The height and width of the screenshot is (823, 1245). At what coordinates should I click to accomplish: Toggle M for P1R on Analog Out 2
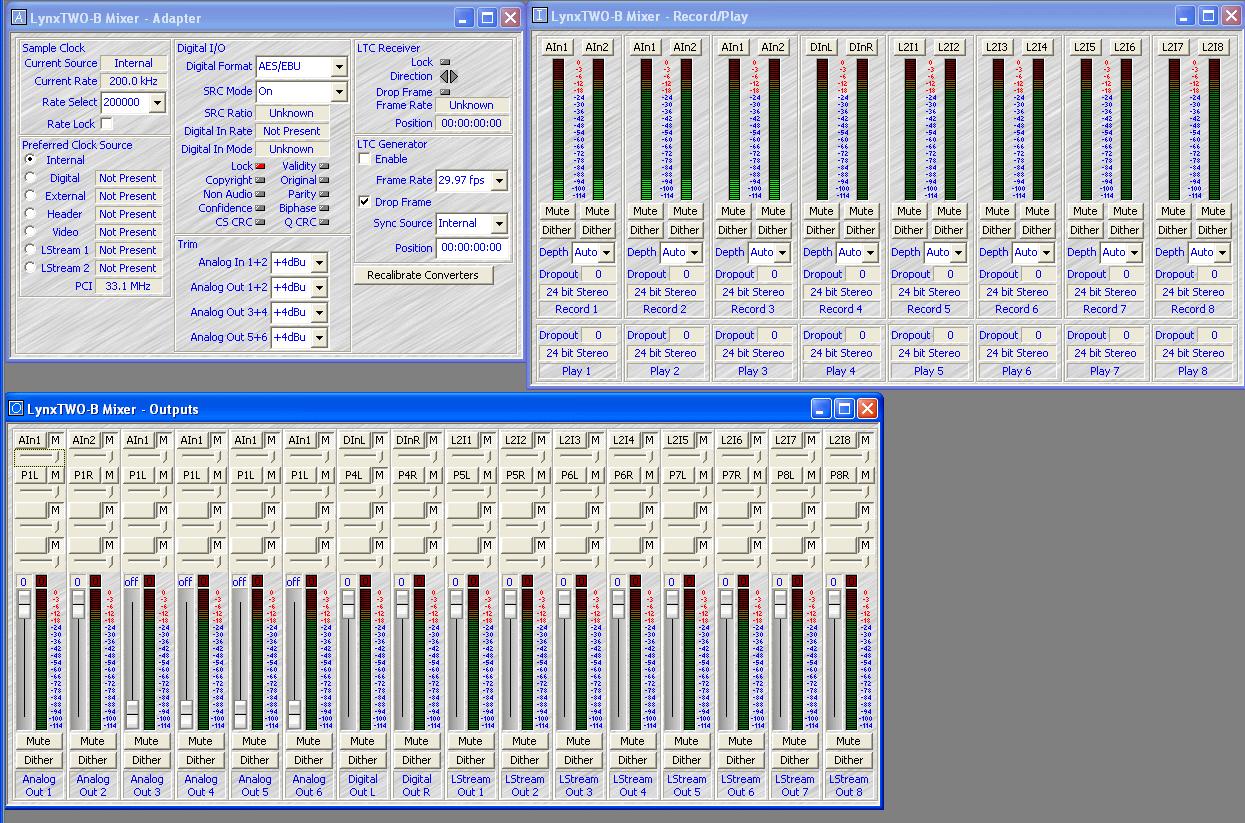pyautogui.click(x=110, y=475)
